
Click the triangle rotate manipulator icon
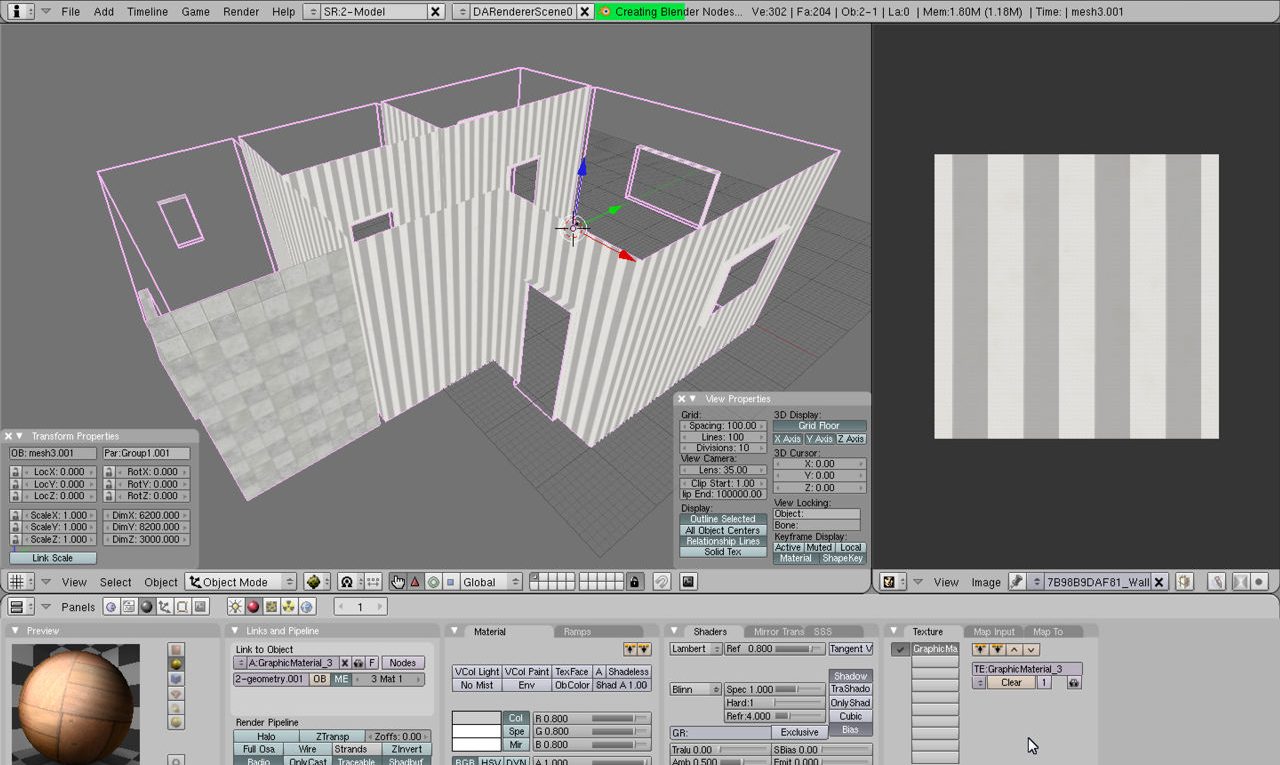click(415, 582)
